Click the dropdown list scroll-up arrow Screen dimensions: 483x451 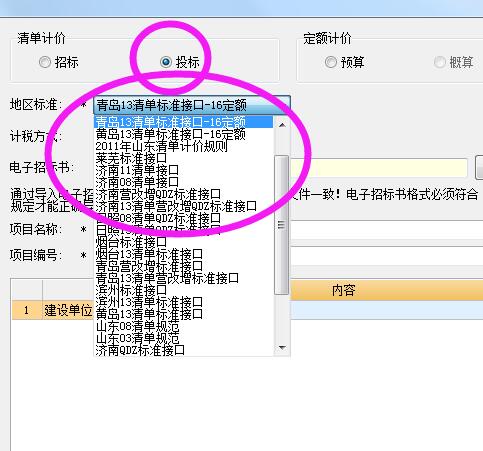(x=282, y=125)
